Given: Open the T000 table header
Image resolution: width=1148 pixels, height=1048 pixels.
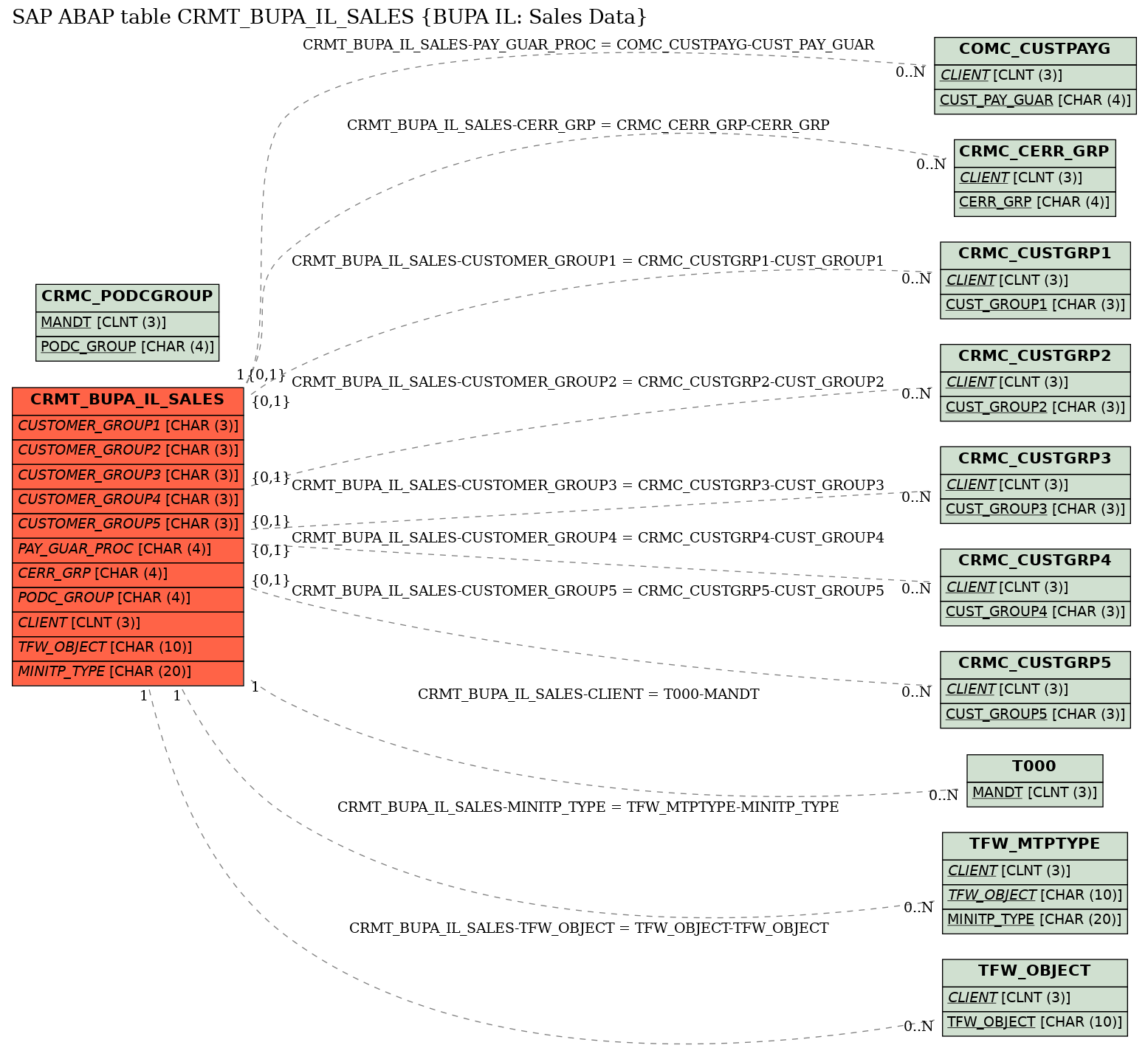Looking at the screenshot, I should tap(1034, 767).
